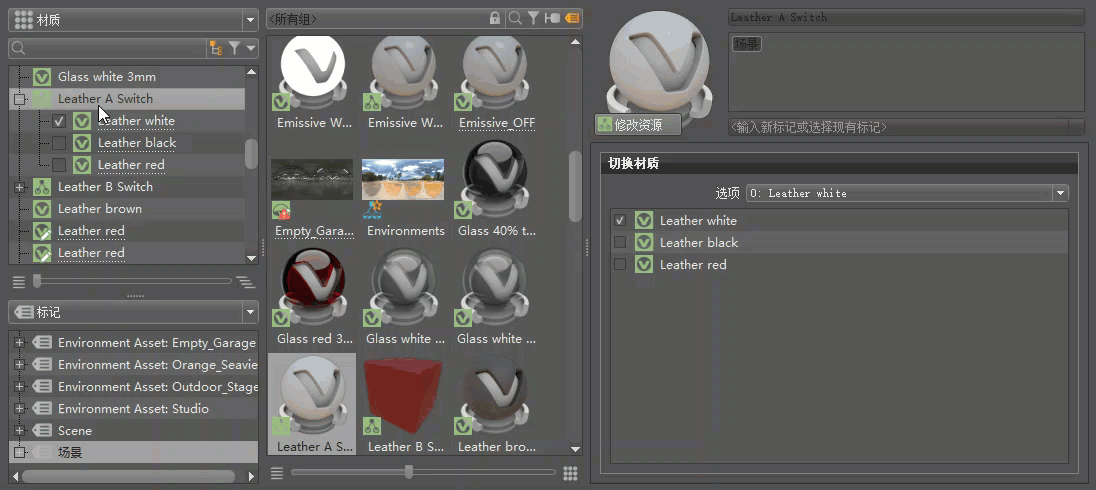
Task: Select the Emissive_OFF thumbnail
Action: pyautogui.click(x=496, y=84)
